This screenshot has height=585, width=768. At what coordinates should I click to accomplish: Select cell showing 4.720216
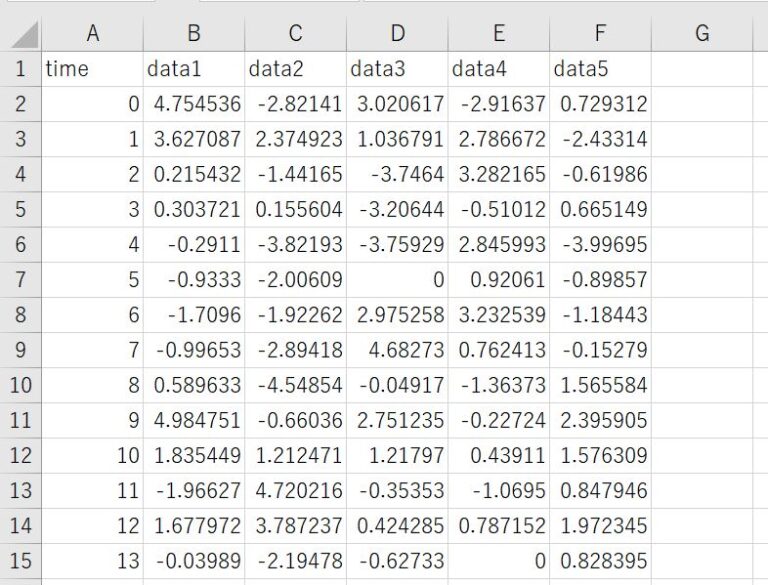point(295,490)
